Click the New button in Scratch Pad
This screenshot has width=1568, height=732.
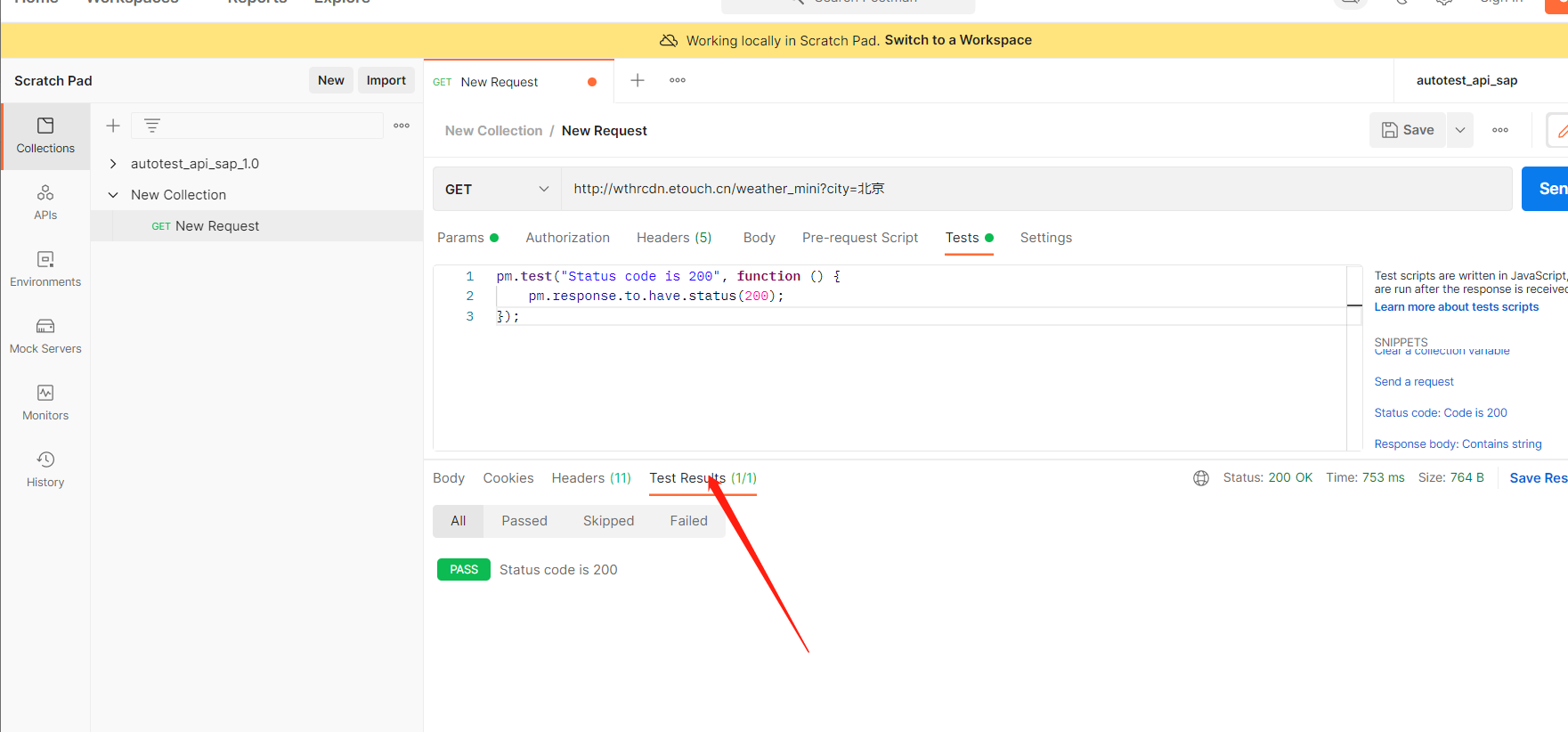[x=331, y=80]
